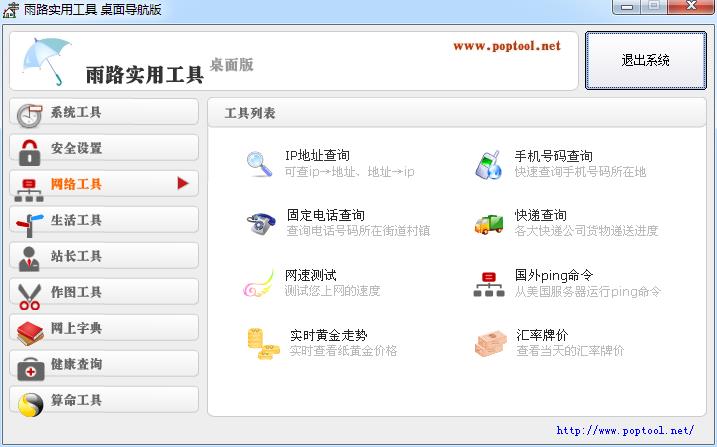The height and width of the screenshot is (447, 717).
Task: Launch the 快递查询 tool title
Action: click(x=540, y=215)
